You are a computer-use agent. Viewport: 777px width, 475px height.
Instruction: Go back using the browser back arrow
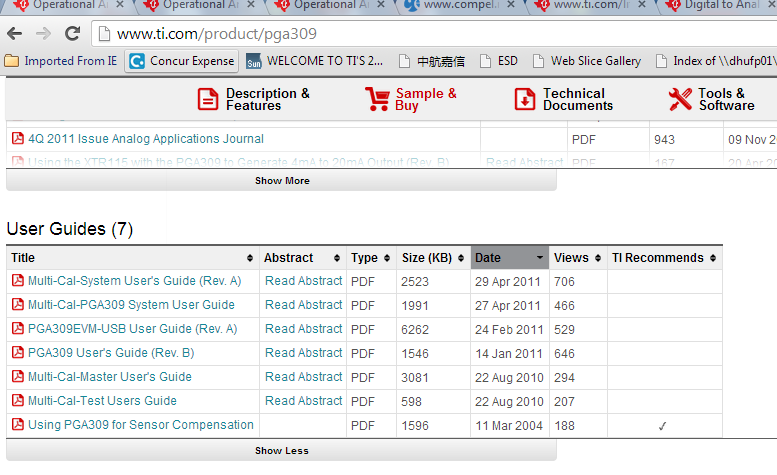point(14,34)
